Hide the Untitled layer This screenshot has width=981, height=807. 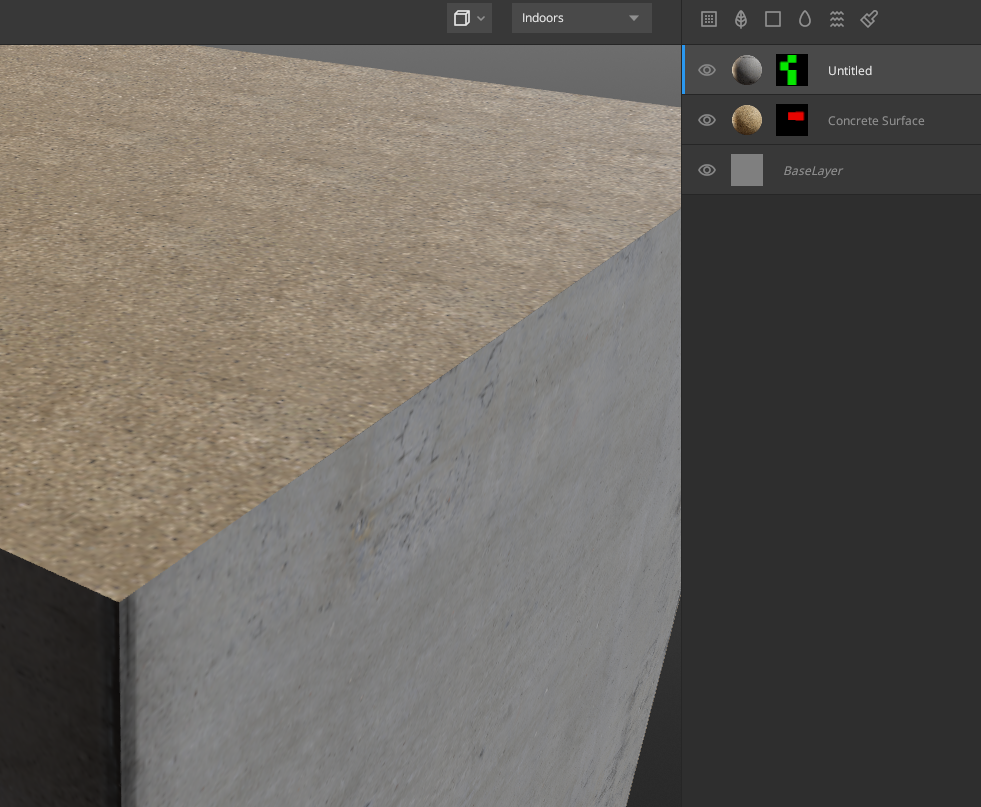(707, 70)
